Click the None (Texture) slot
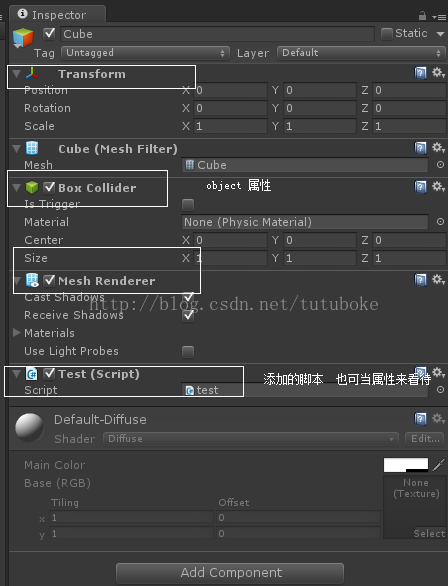Image resolution: width=448 pixels, height=586 pixels. [x=415, y=506]
